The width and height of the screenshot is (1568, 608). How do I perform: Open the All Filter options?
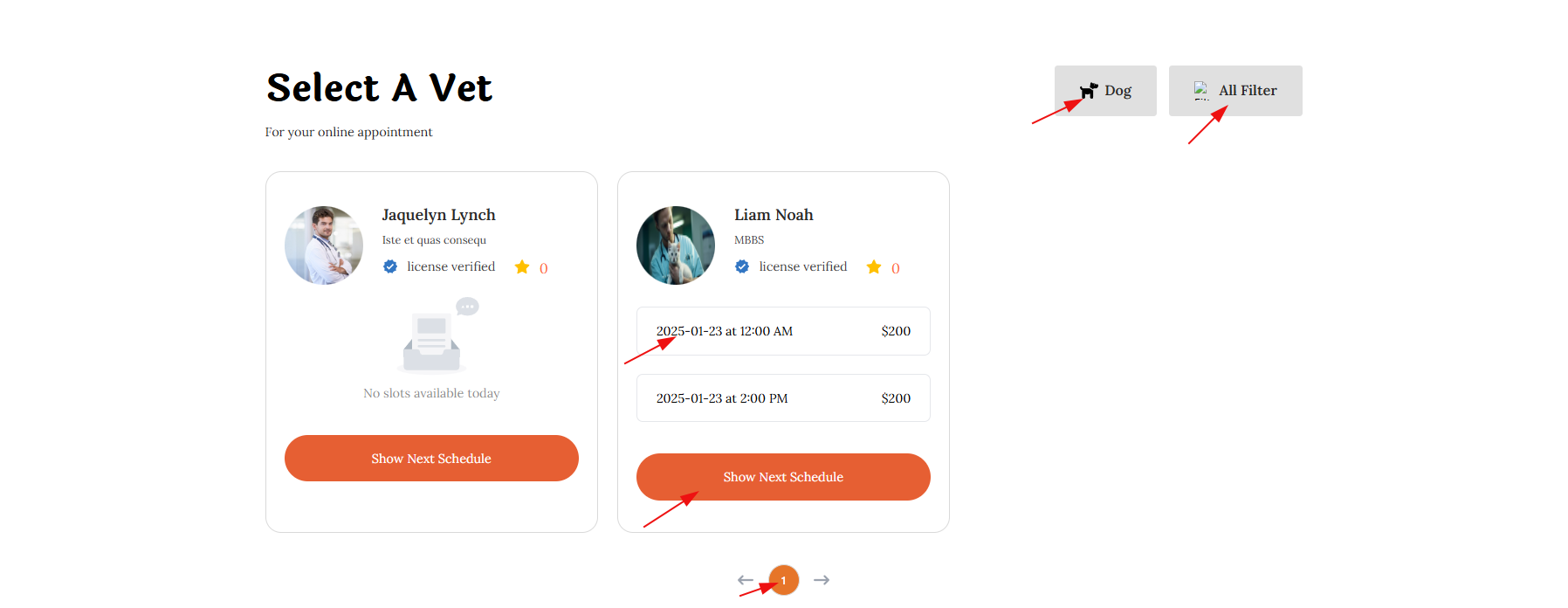pos(1235,91)
